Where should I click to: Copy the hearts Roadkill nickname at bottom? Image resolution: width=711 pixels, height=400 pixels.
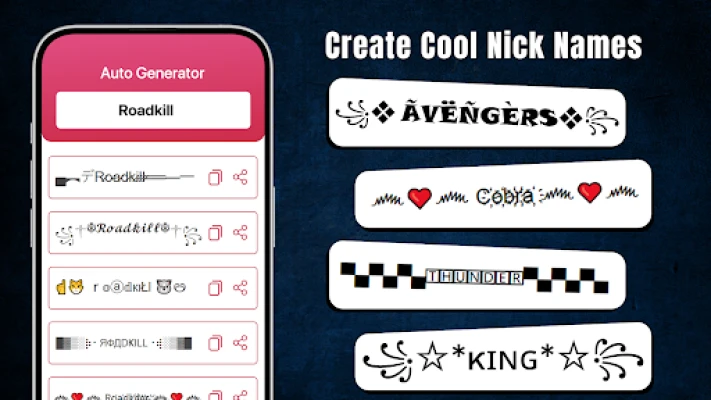point(215,395)
